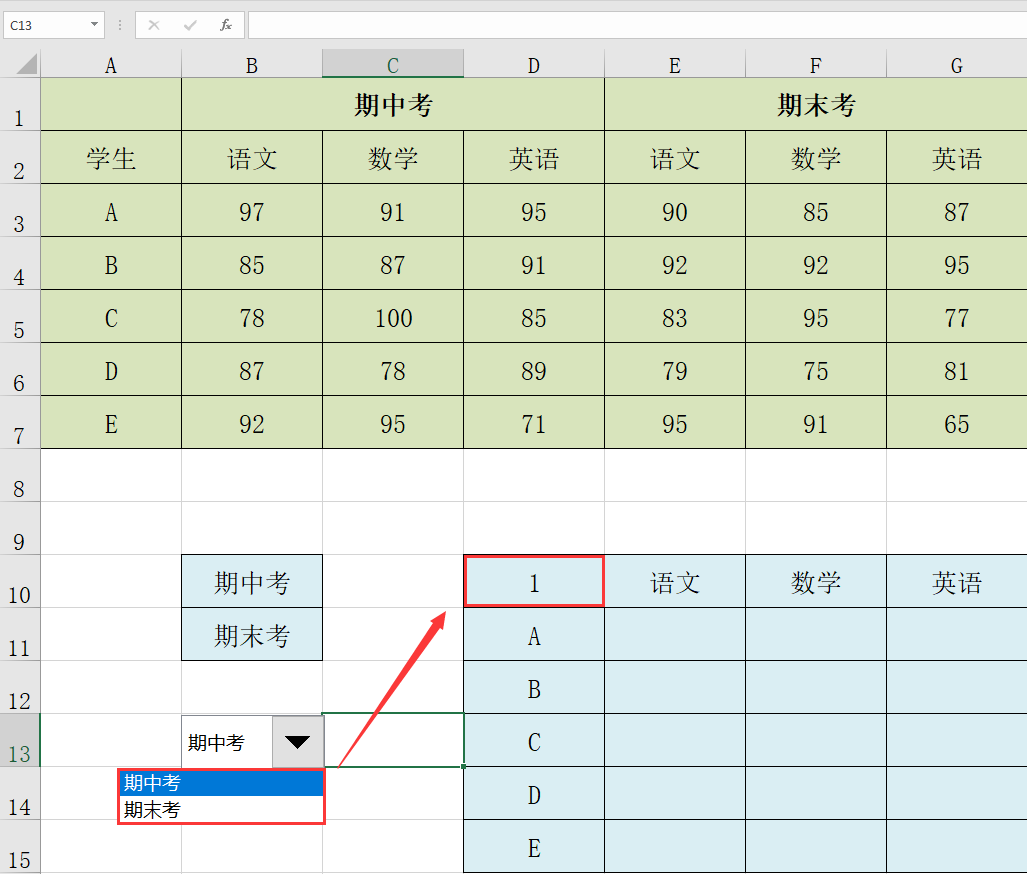
Task: Click the 学生 header cell
Action: [111, 158]
